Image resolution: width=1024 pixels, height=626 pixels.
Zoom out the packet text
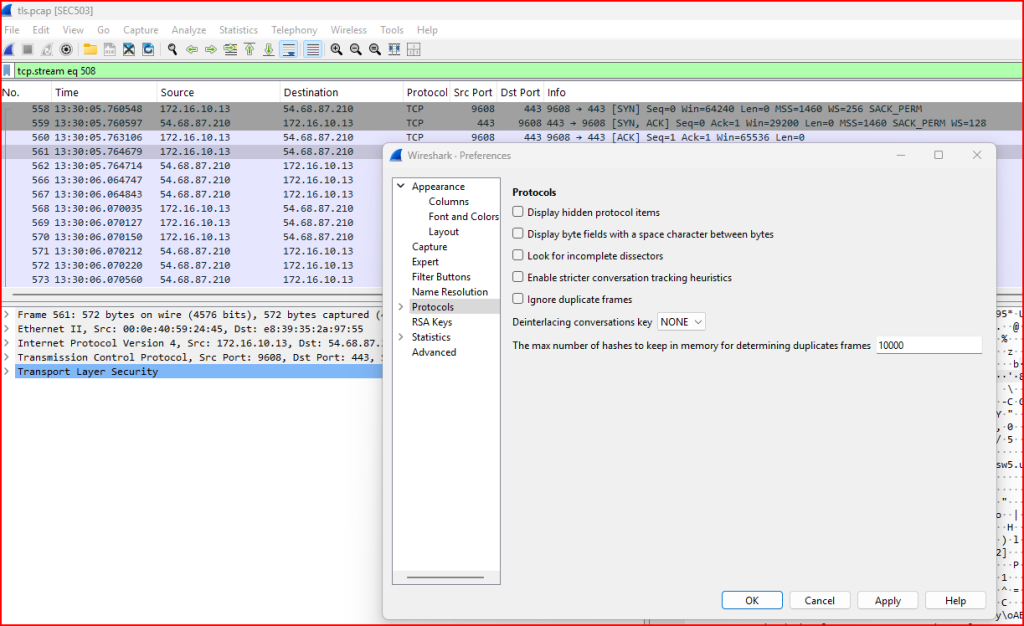point(356,50)
